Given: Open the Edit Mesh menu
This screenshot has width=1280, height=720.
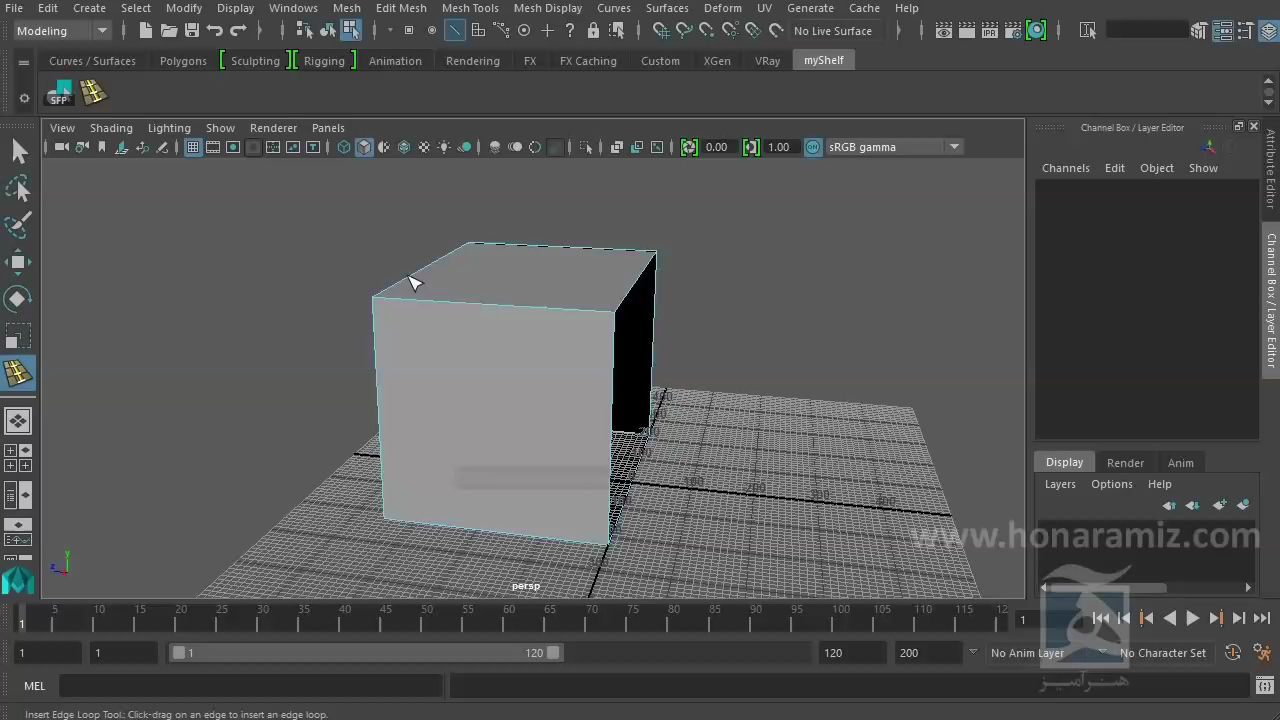Looking at the screenshot, I should pyautogui.click(x=401, y=8).
